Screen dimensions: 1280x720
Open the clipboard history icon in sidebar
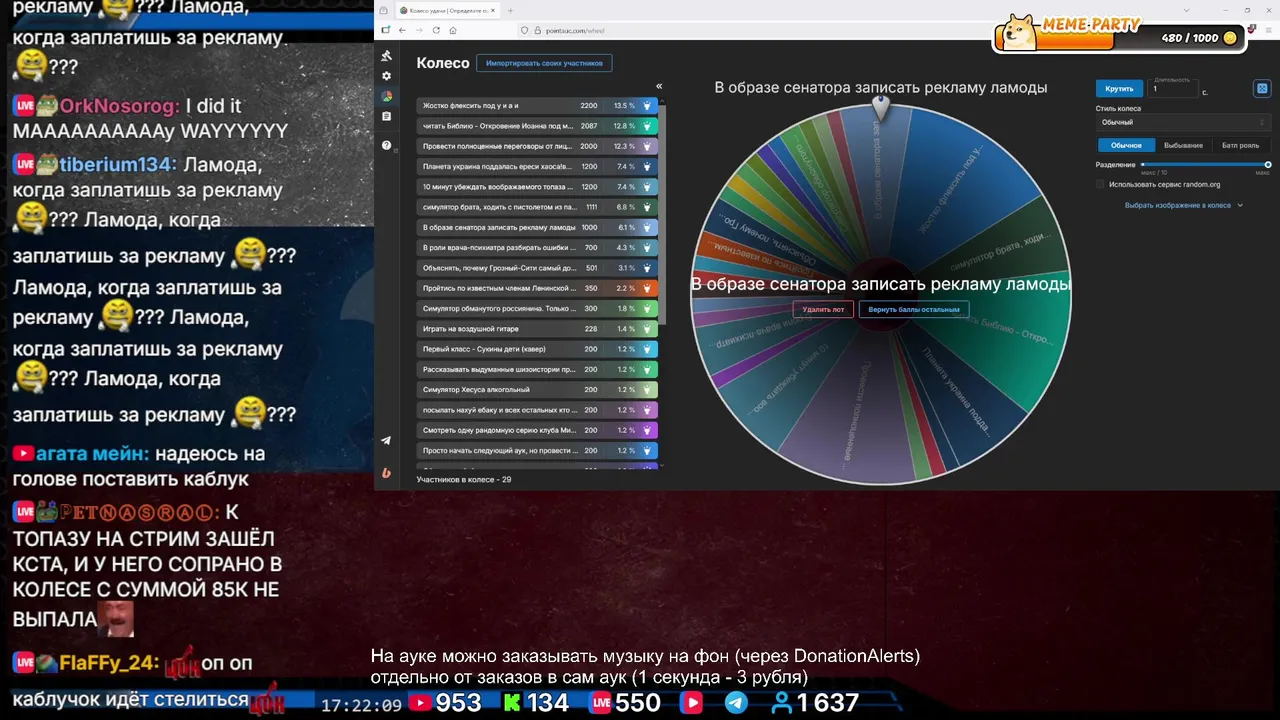coord(387,117)
